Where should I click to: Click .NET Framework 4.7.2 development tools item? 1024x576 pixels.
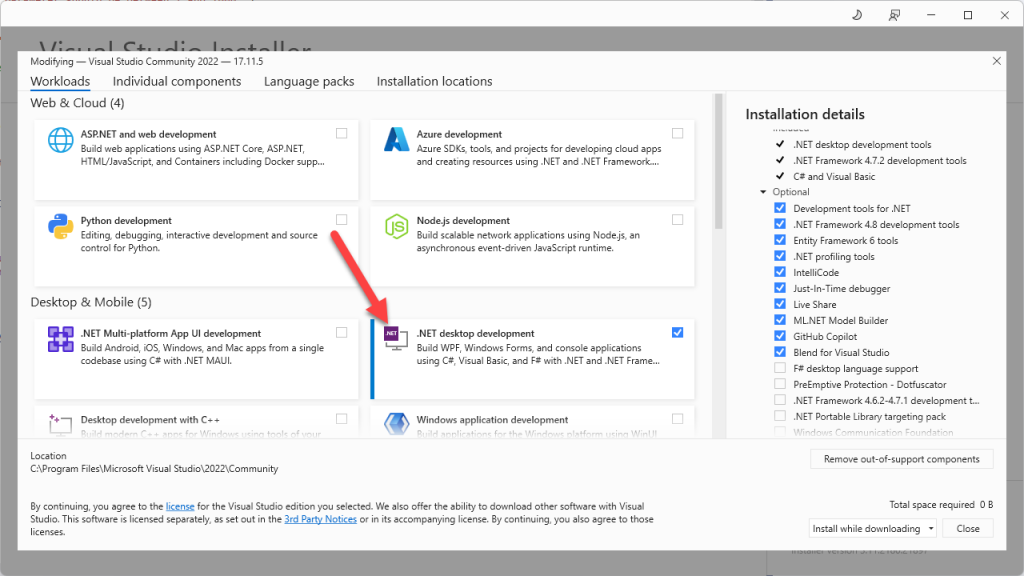880,161
